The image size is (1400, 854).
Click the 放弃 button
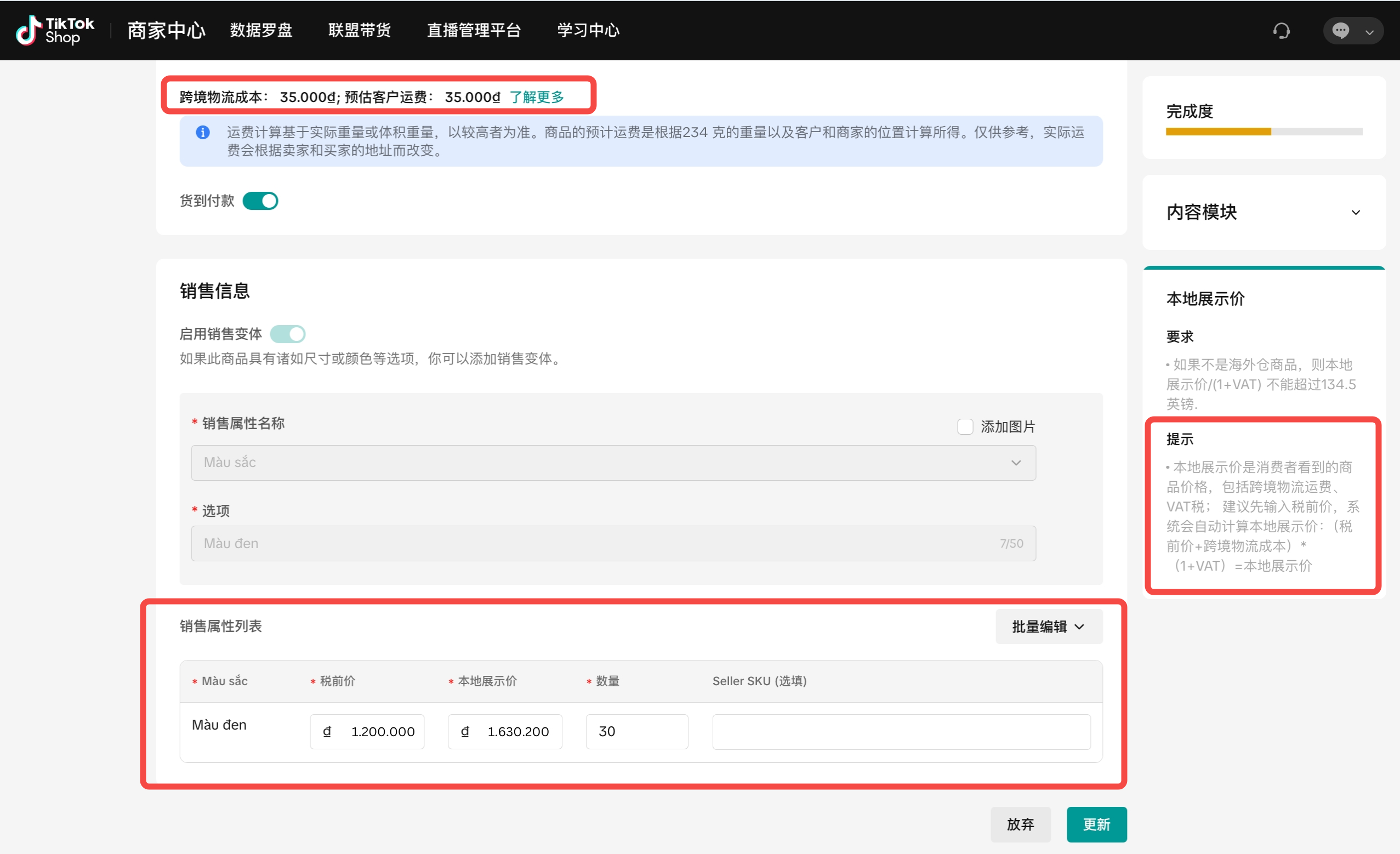[x=1021, y=824]
